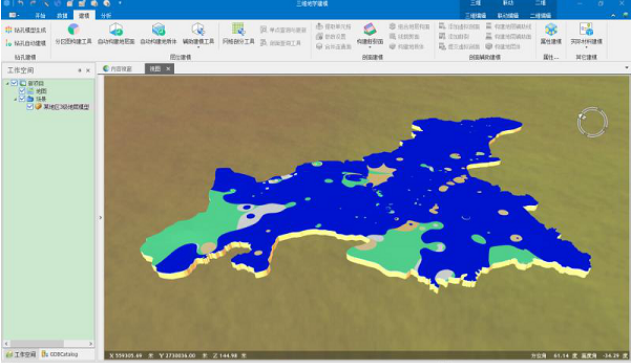Switch to the 三维编辑 ribbon tab

tap(476, 16)
